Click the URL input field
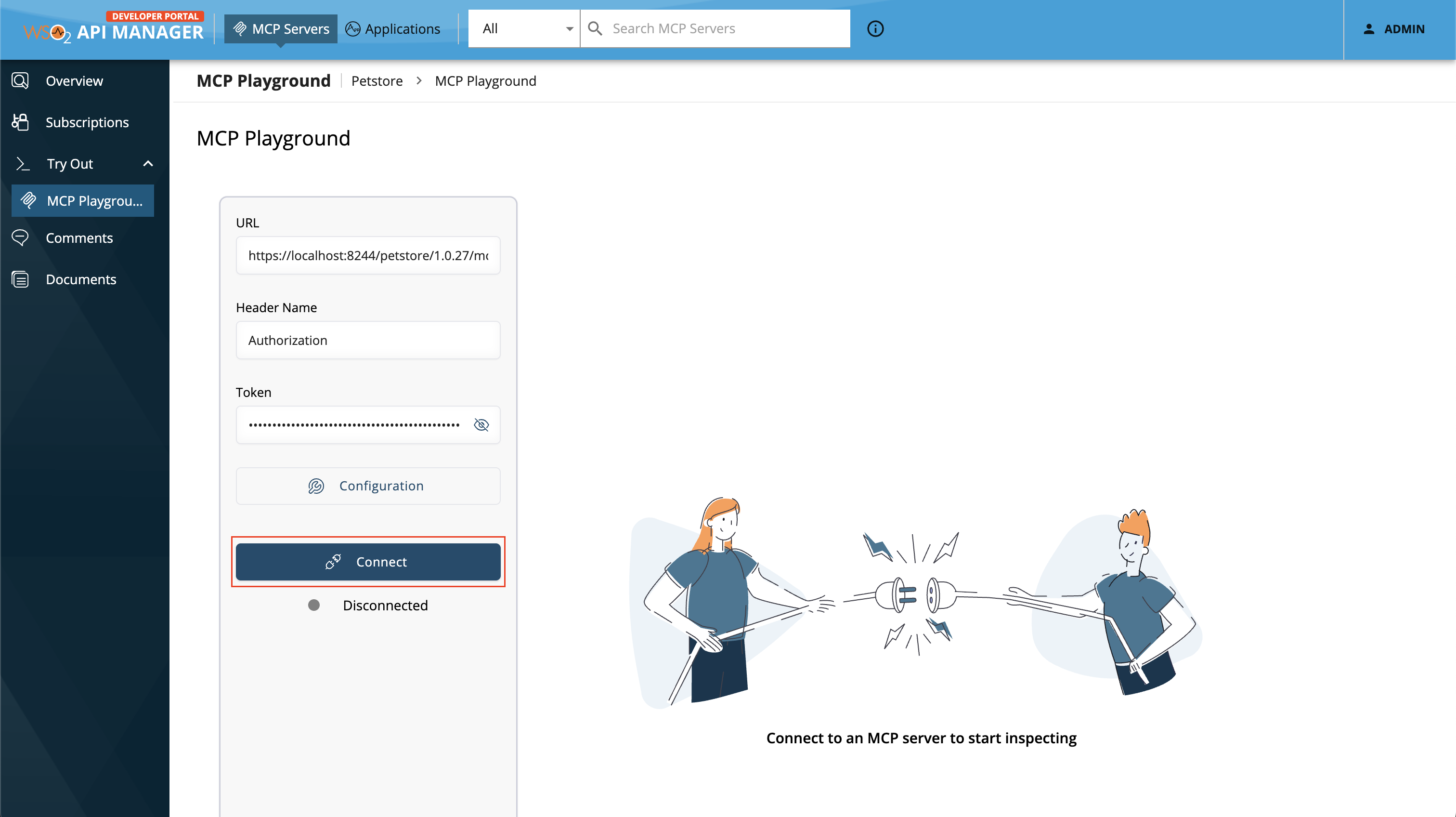The image size is (1456, 817). 368,256
